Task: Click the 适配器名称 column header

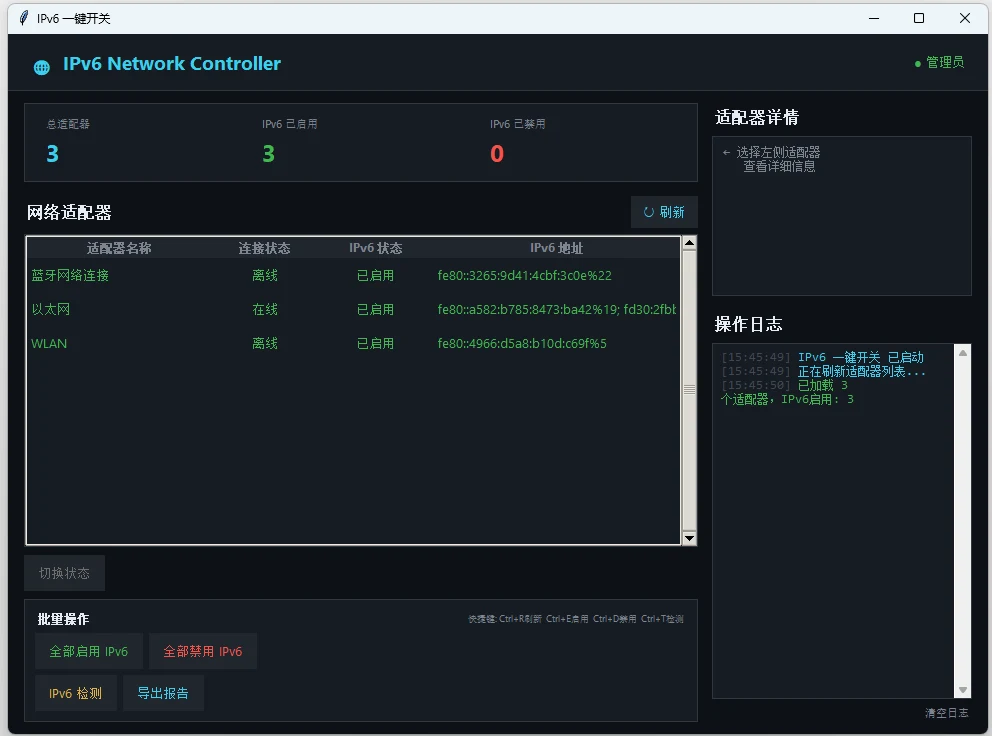Action: [x=119, y=248]
